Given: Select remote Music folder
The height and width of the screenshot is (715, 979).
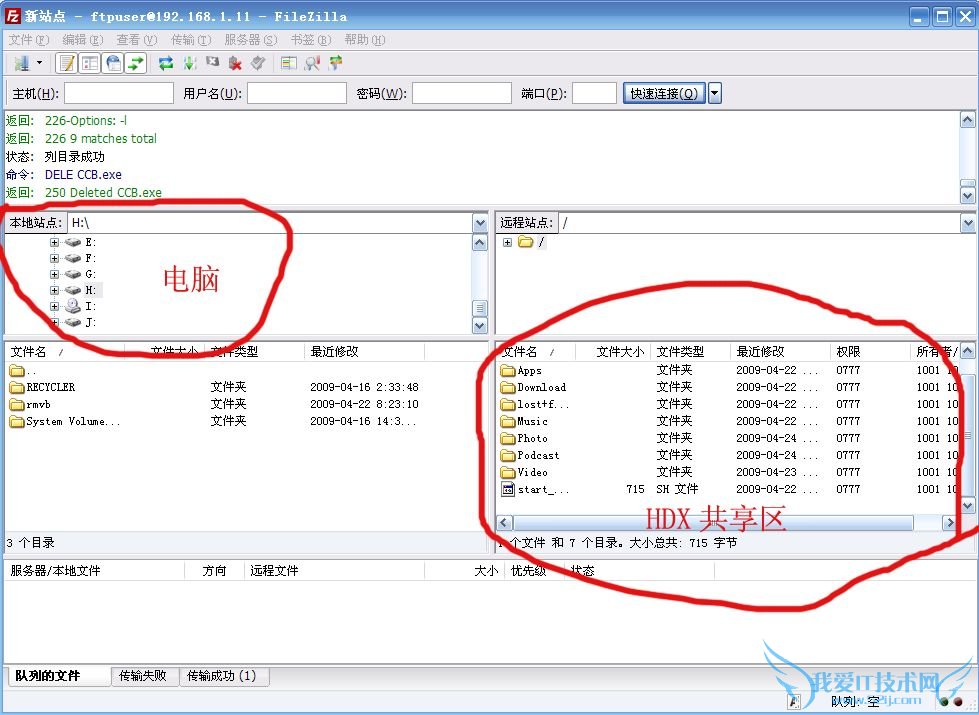Looking at the screenshot, I should [x=532, y=422].
